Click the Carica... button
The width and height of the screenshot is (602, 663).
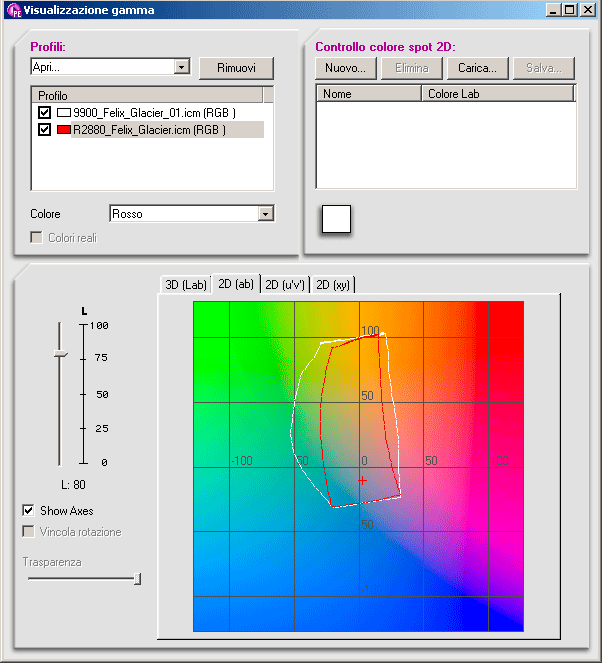[x=478, y=68]
